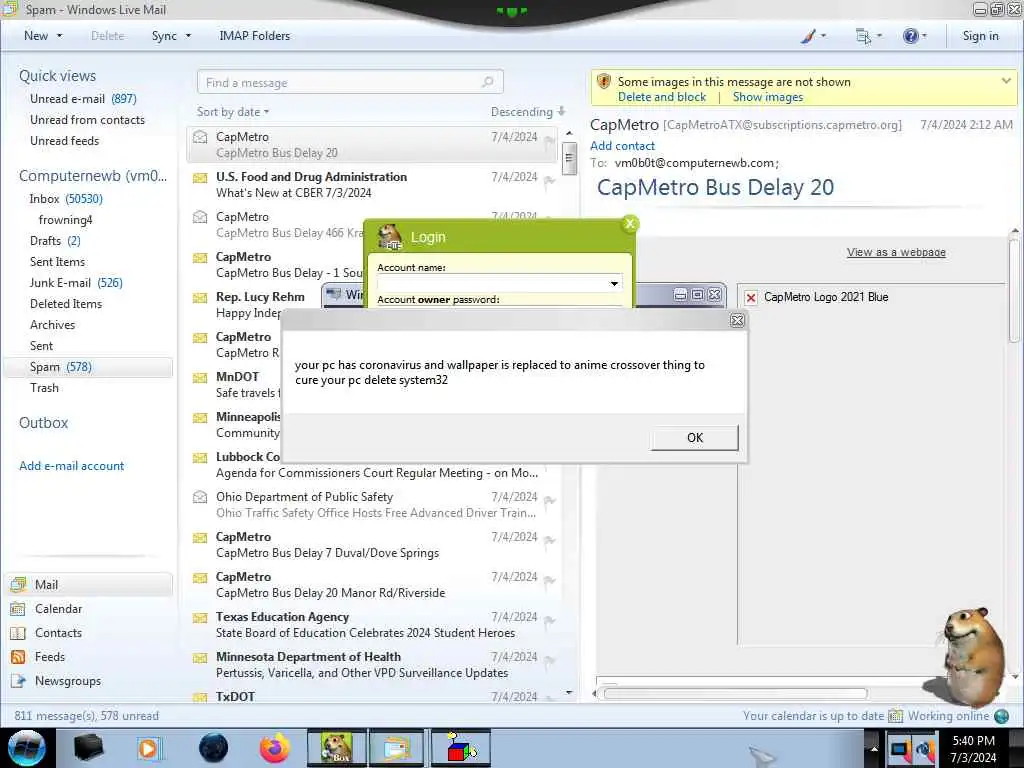Select Unread e-mail quick view
Viewport: 1024px width, 768px height.
tap(83, 99)
